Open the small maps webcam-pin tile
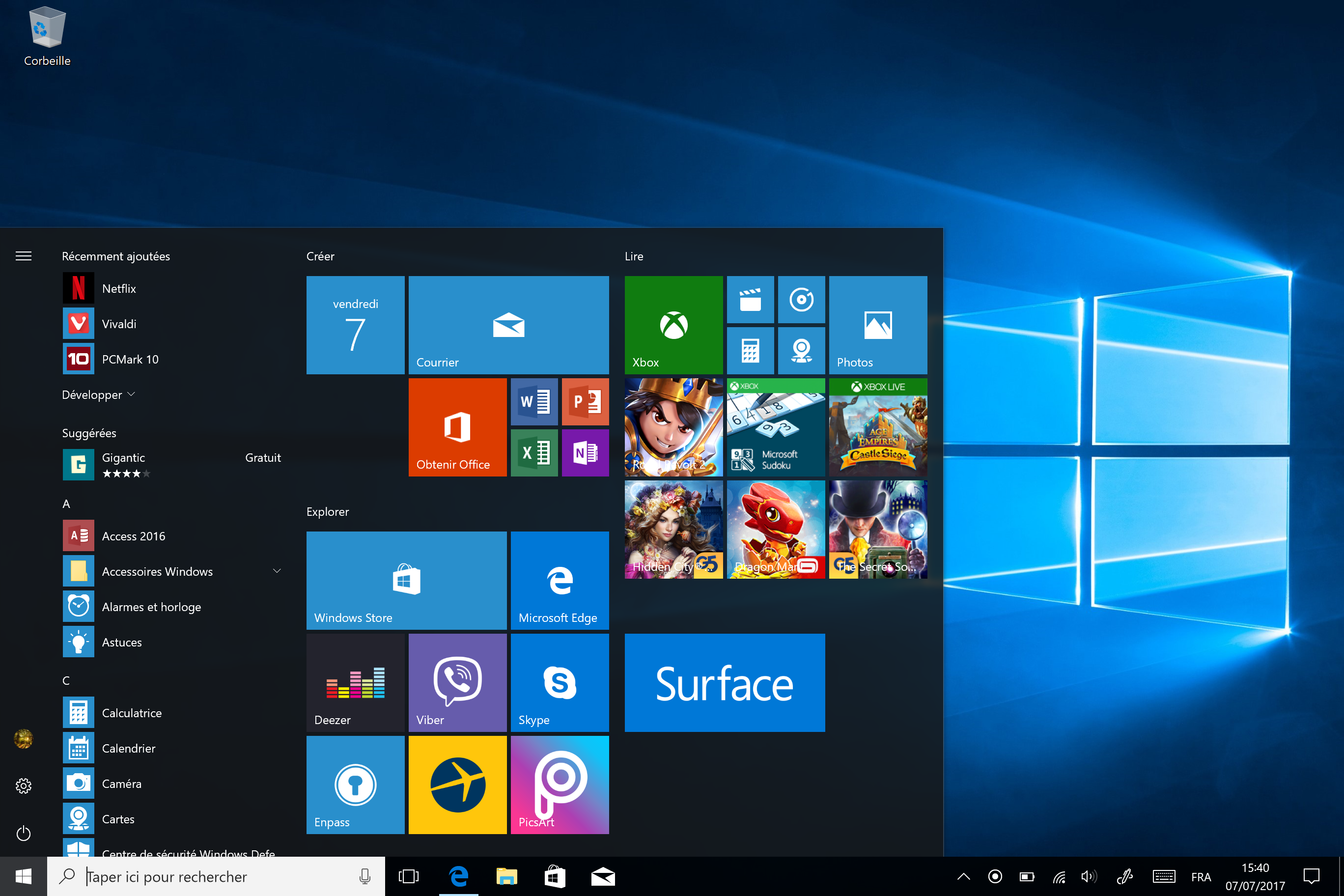The width and height of the screenshot is (1344, 896). point(802,351)
